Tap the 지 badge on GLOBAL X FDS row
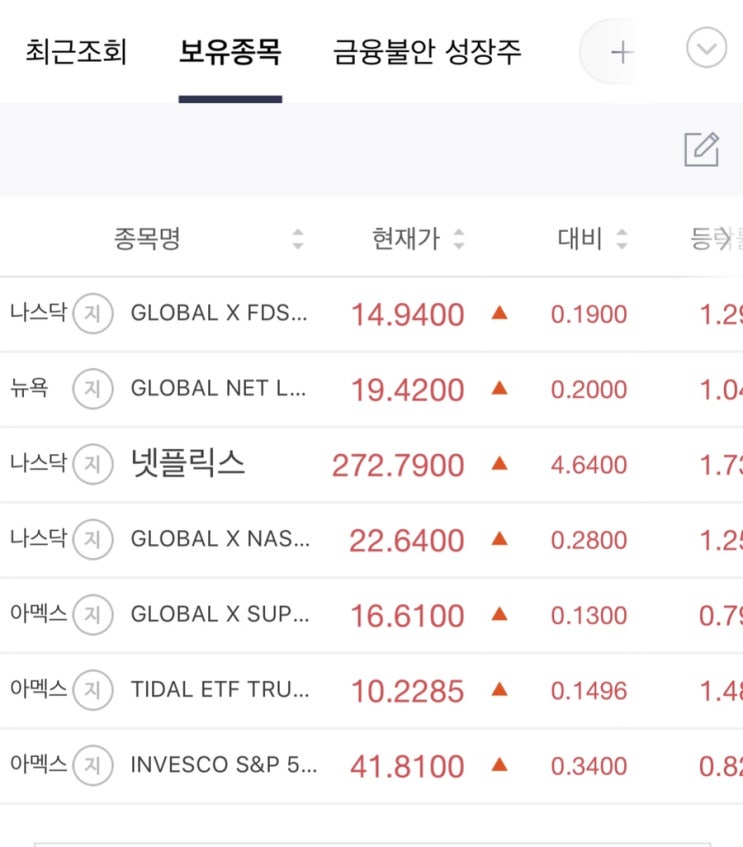Screen dimensions: 743x847 click(x=93, y=313)
